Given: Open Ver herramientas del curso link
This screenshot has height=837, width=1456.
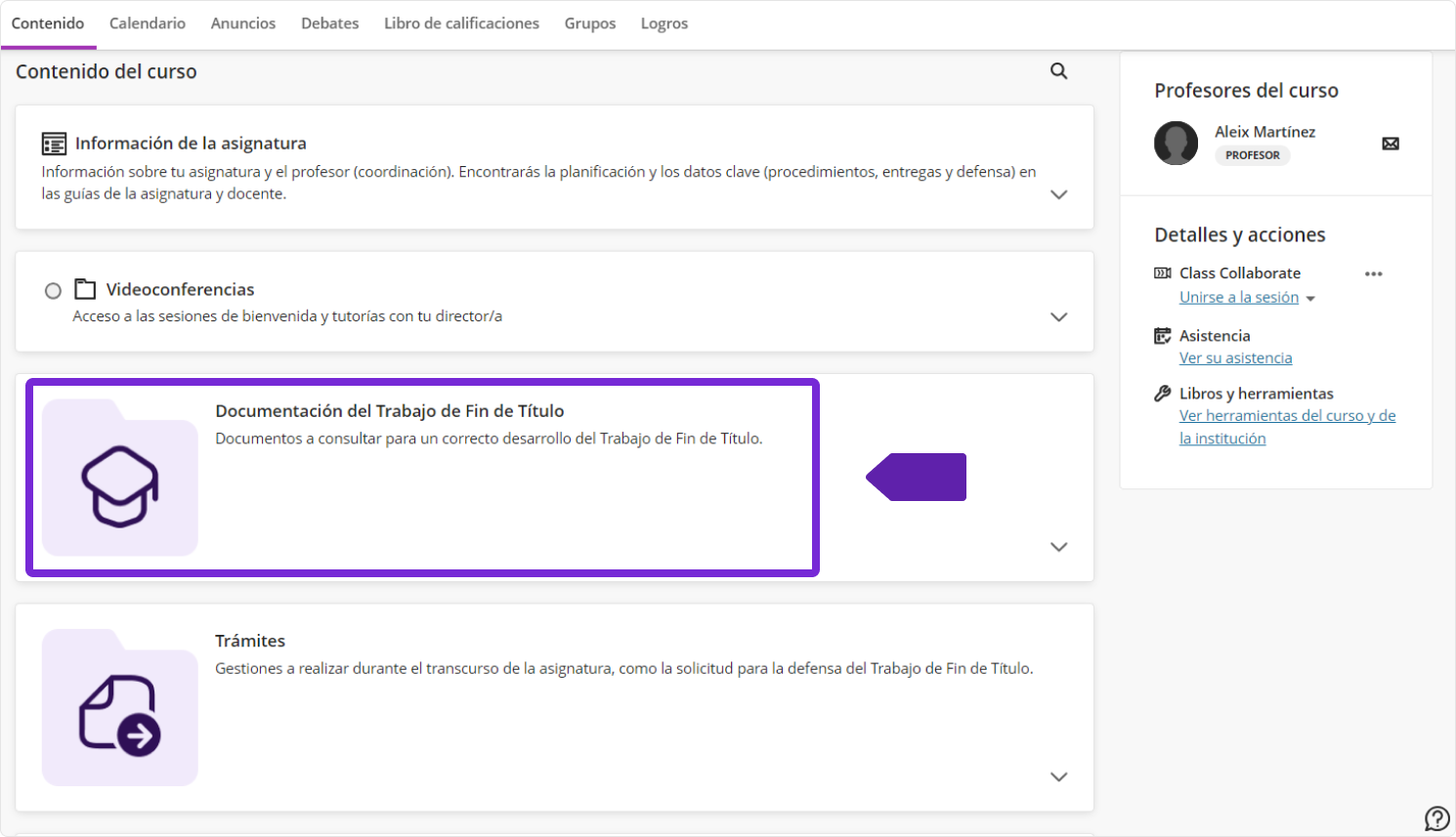Looking at the screenshot, I should click(1287, 416).
